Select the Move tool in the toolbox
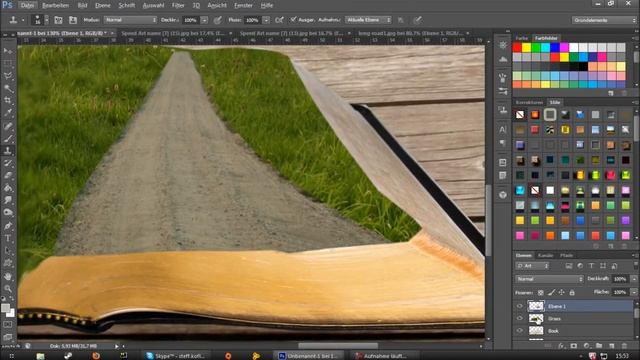The width and height of the screenshot is (640, 360). click(x=8, y=51)
